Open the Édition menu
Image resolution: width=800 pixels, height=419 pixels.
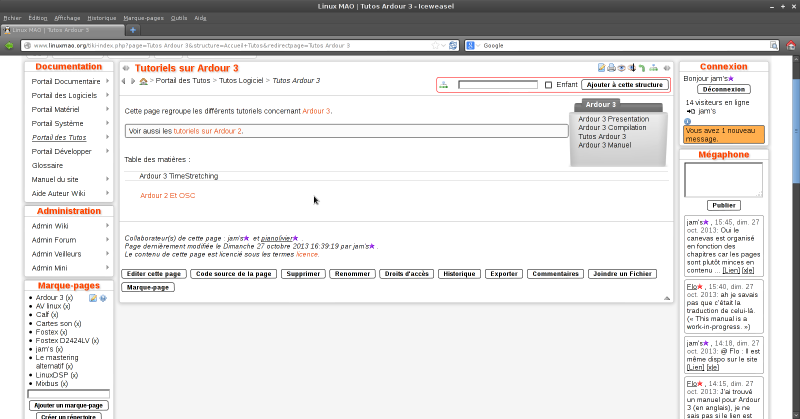38,18
